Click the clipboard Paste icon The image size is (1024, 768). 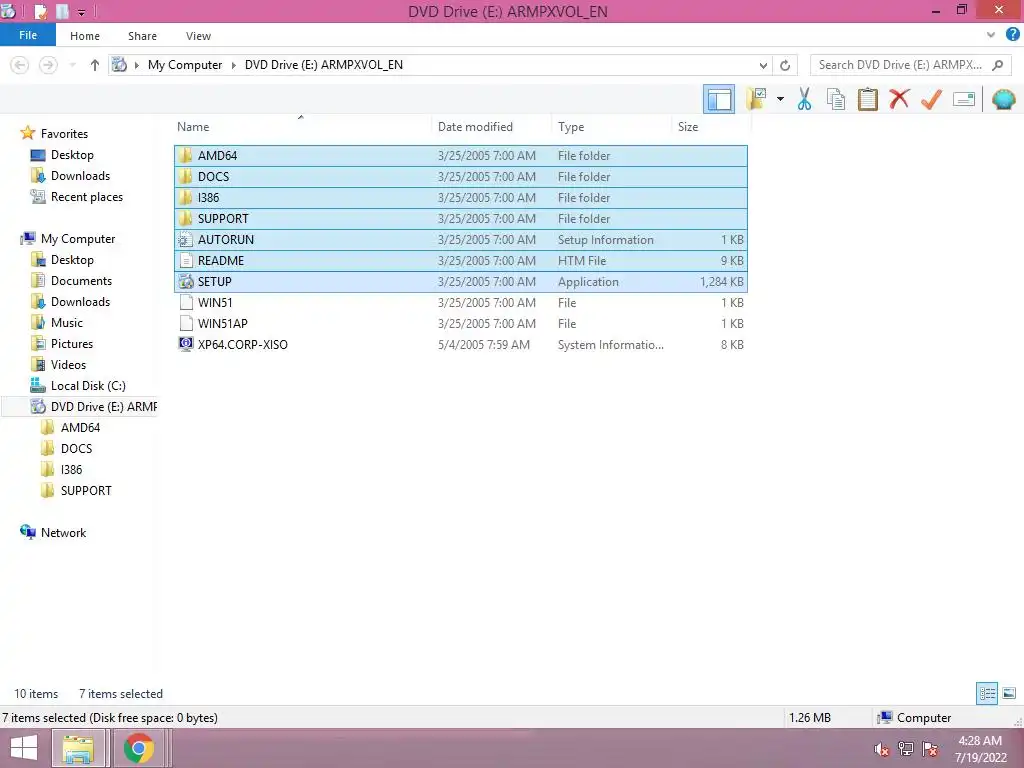coord(867,99)
